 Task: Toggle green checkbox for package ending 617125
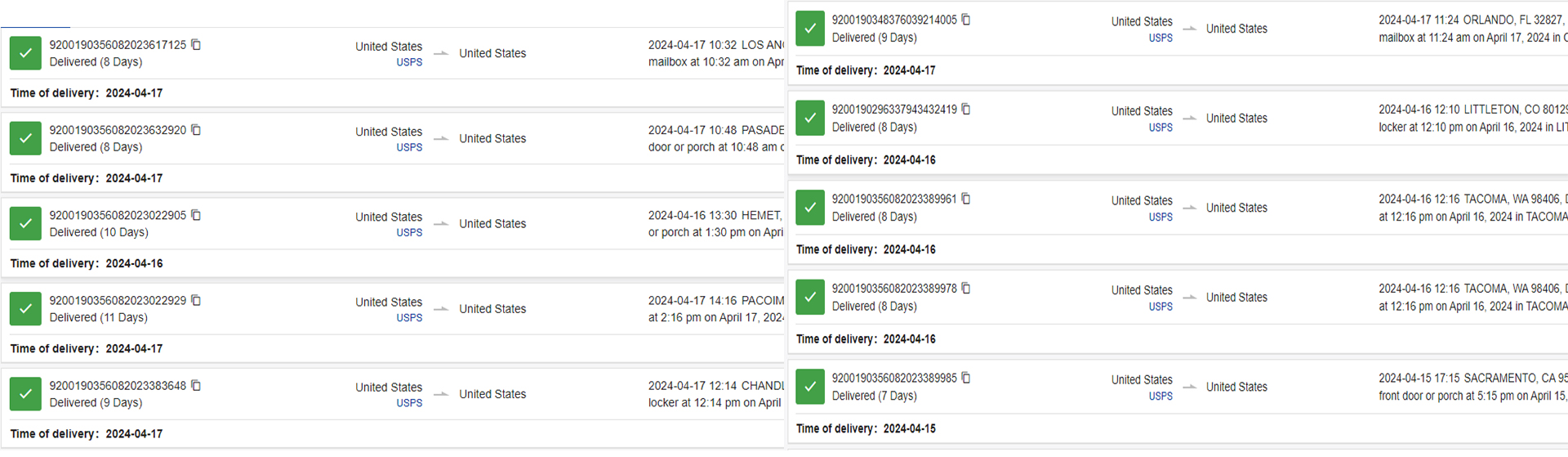pos(25,53)
